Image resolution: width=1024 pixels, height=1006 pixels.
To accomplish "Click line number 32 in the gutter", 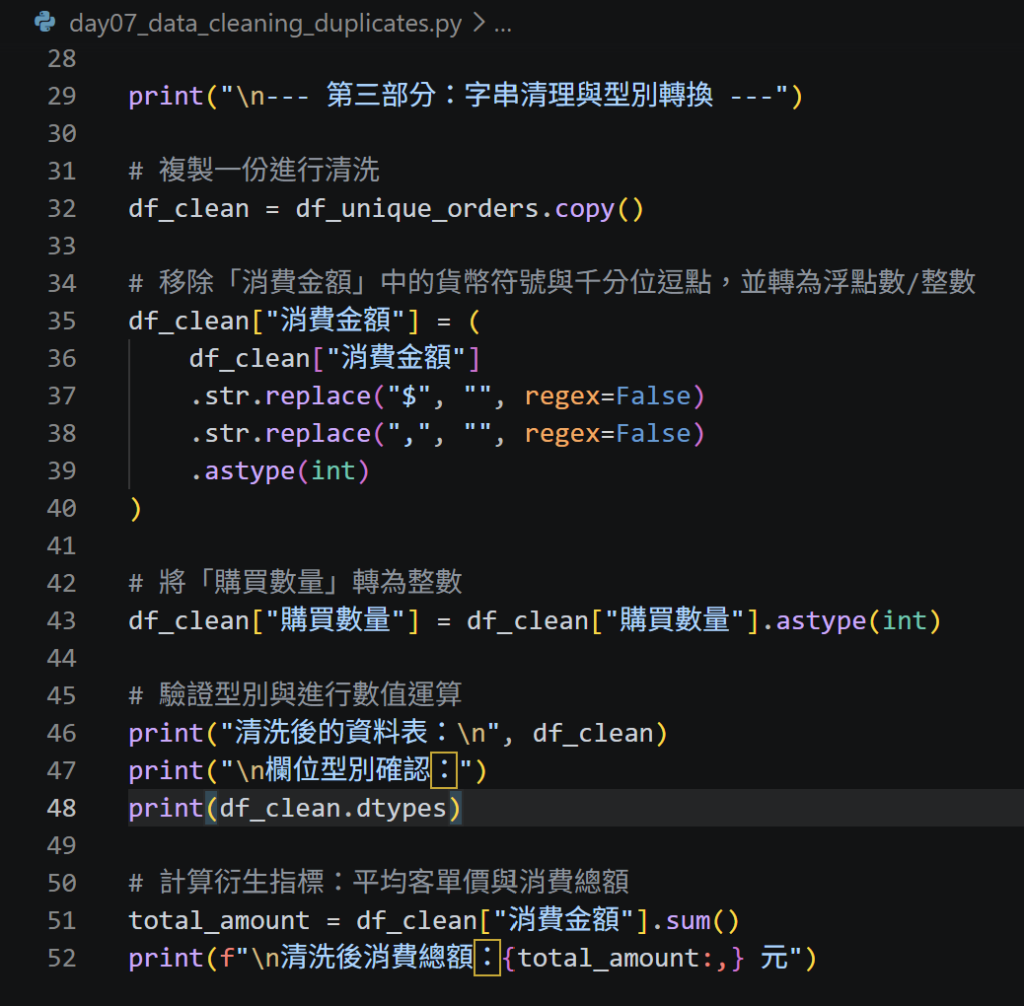I will point(62,208).
